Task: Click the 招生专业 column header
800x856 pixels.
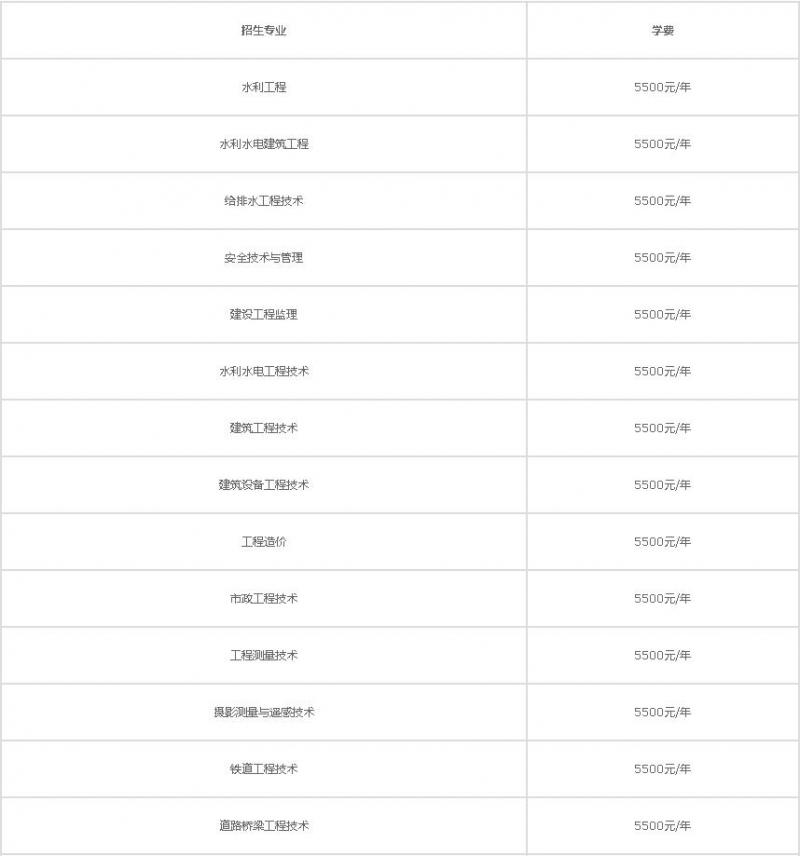Action: pos(264,31)
